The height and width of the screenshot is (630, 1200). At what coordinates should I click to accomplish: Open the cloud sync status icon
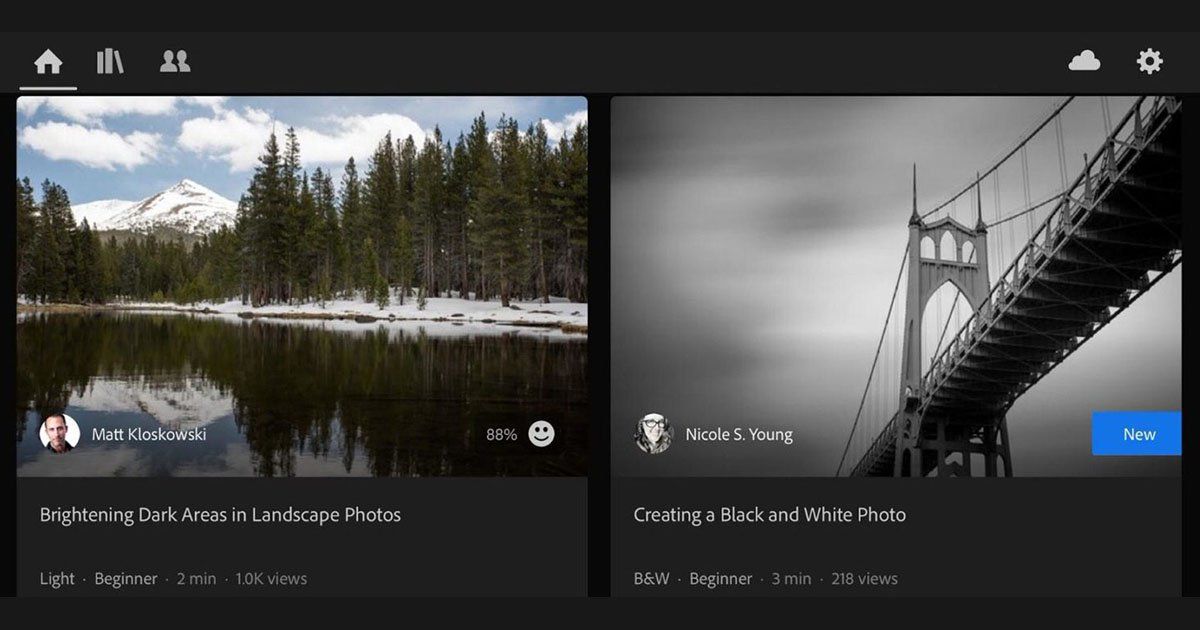click(1084, 62)
